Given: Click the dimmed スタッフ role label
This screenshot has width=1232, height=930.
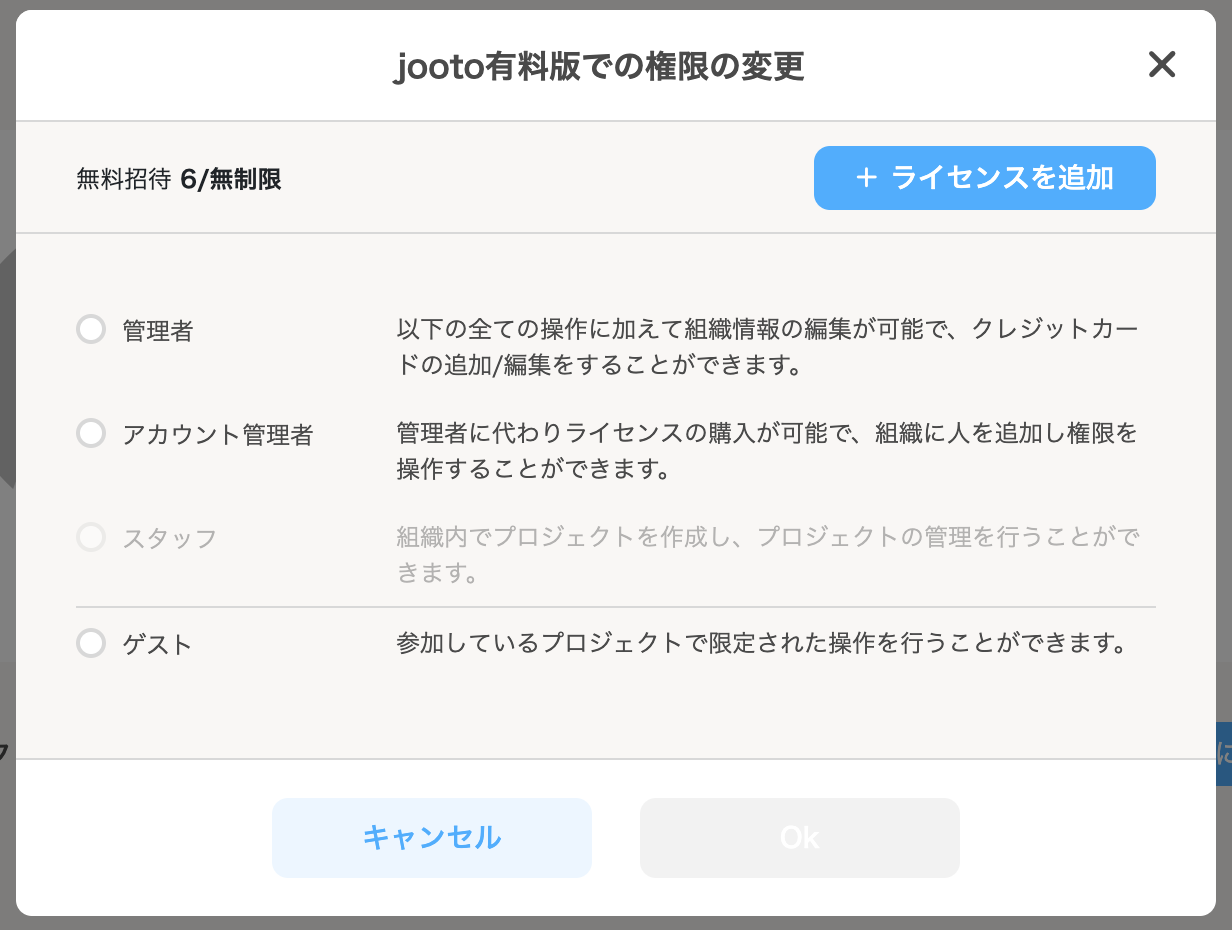Looking at the screenshot, I should point(170,539).
